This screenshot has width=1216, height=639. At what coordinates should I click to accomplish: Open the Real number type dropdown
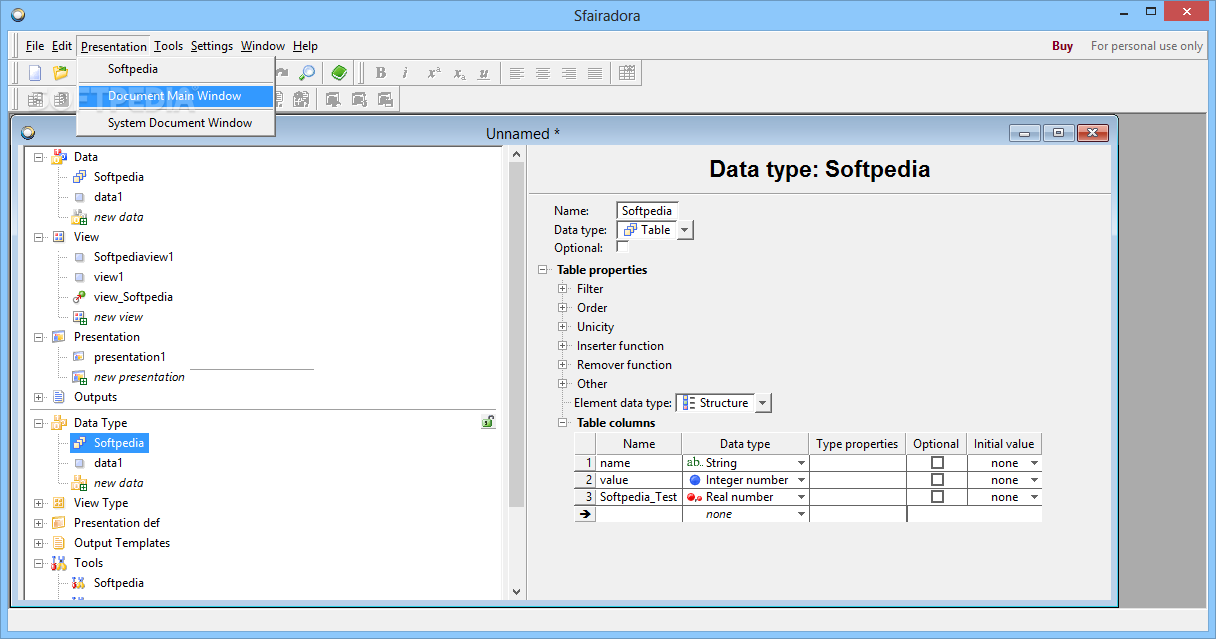(x=801, y=497)
